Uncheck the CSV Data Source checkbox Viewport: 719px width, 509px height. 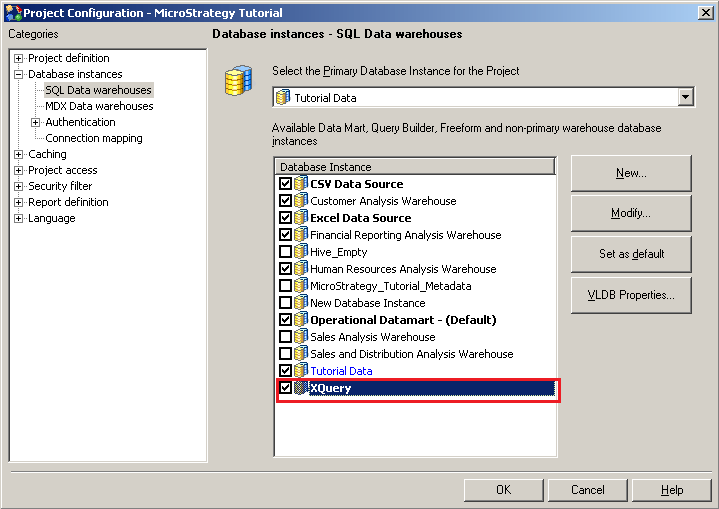tap(285, 183)
